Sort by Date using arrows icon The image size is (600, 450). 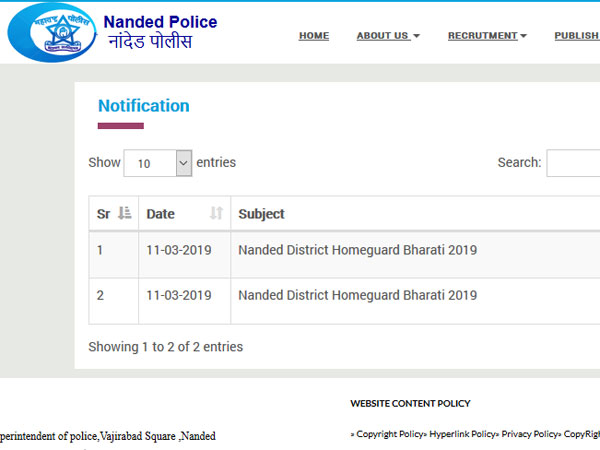pos(216,213)
